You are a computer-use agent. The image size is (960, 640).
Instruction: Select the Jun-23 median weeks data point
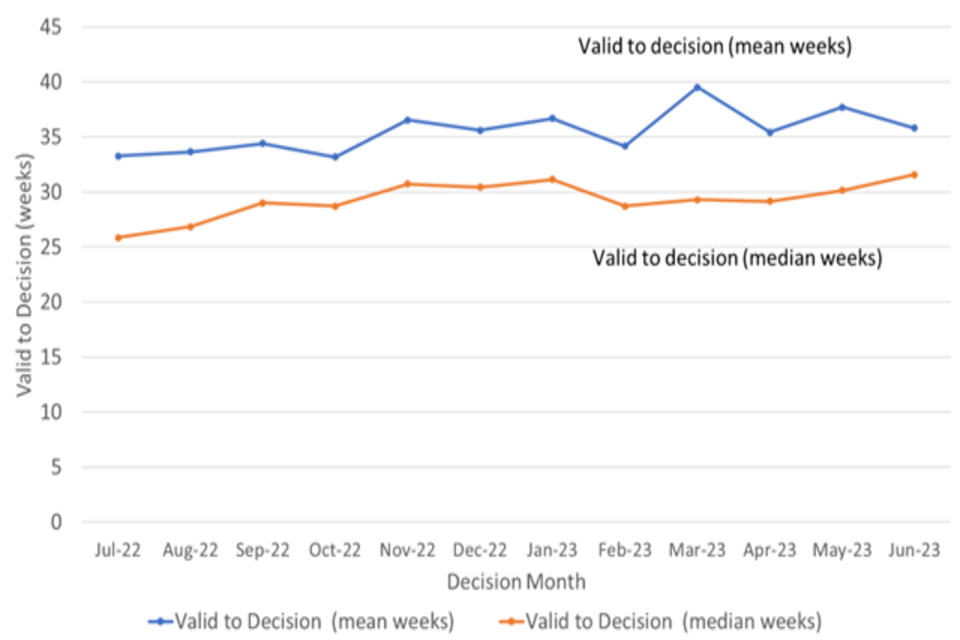[914, 175]
